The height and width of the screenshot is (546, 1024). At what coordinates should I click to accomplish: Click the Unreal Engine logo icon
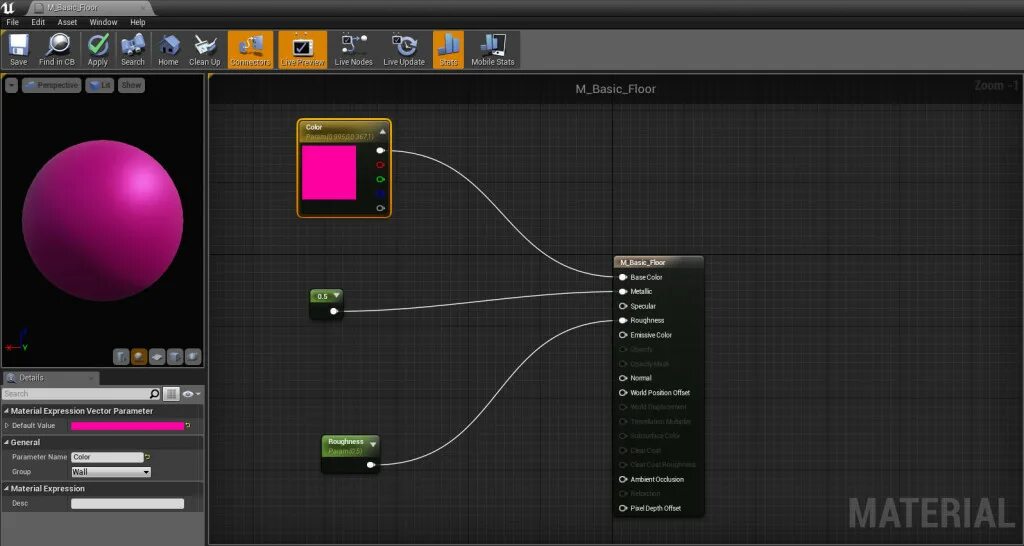tap(8, 8)
